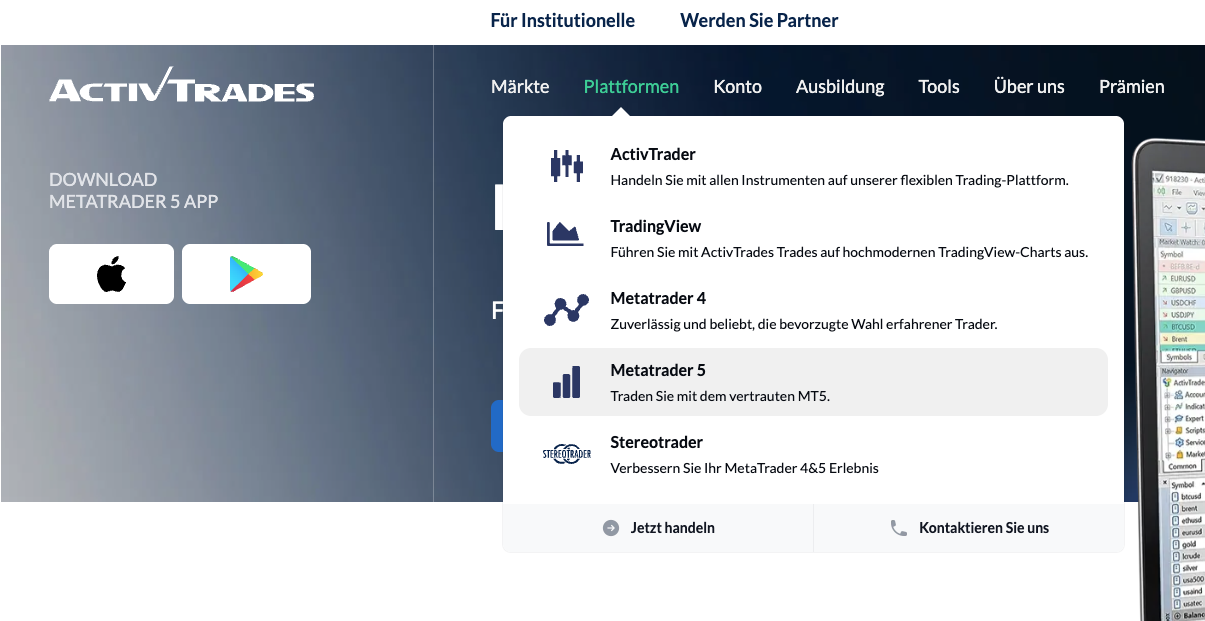Select the Prämien menu item

coord(1131,87)
